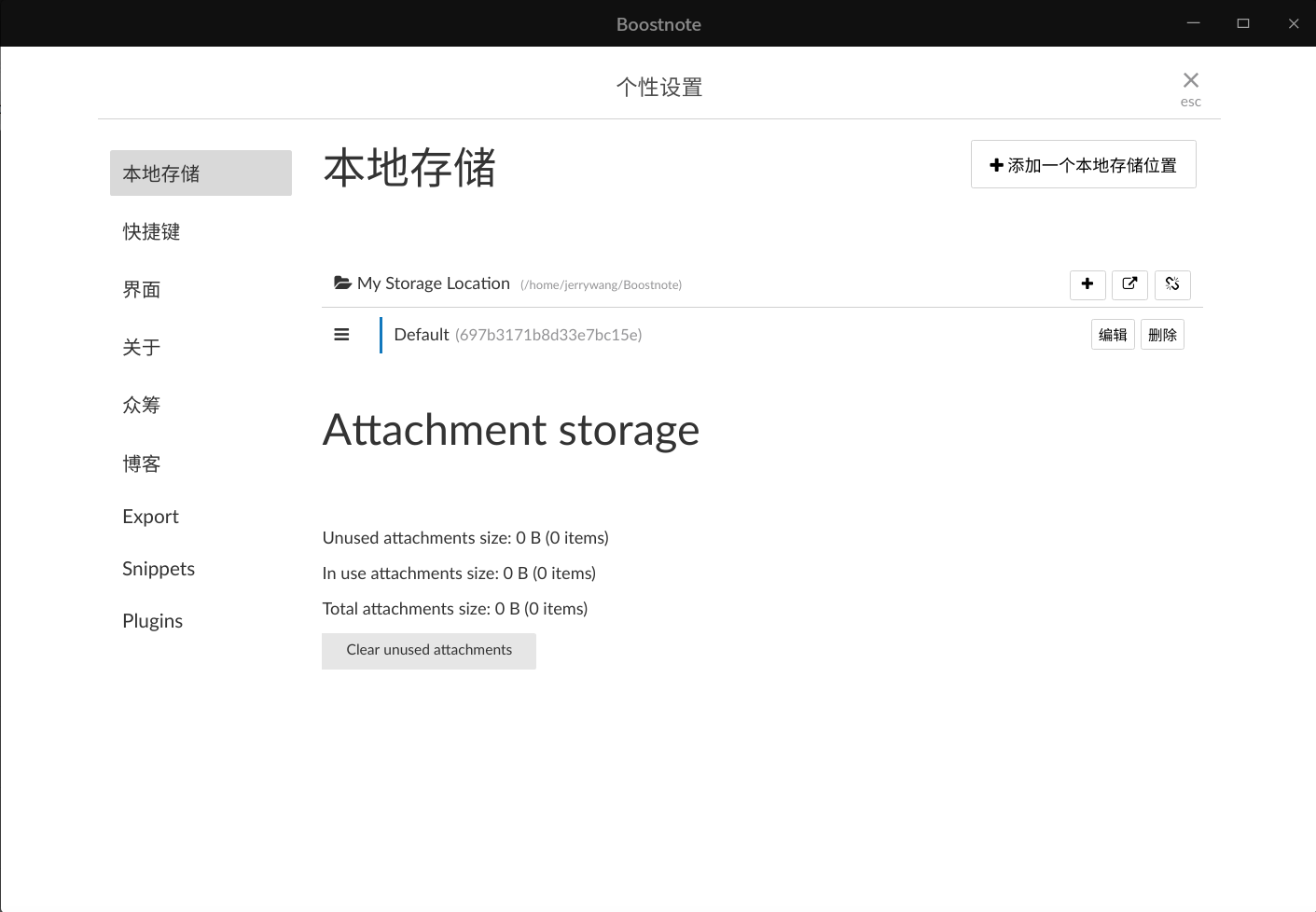This screenshot has width=1316, height=912.
Task: Open storage location in external file browser
Action: coord(1129,284)
